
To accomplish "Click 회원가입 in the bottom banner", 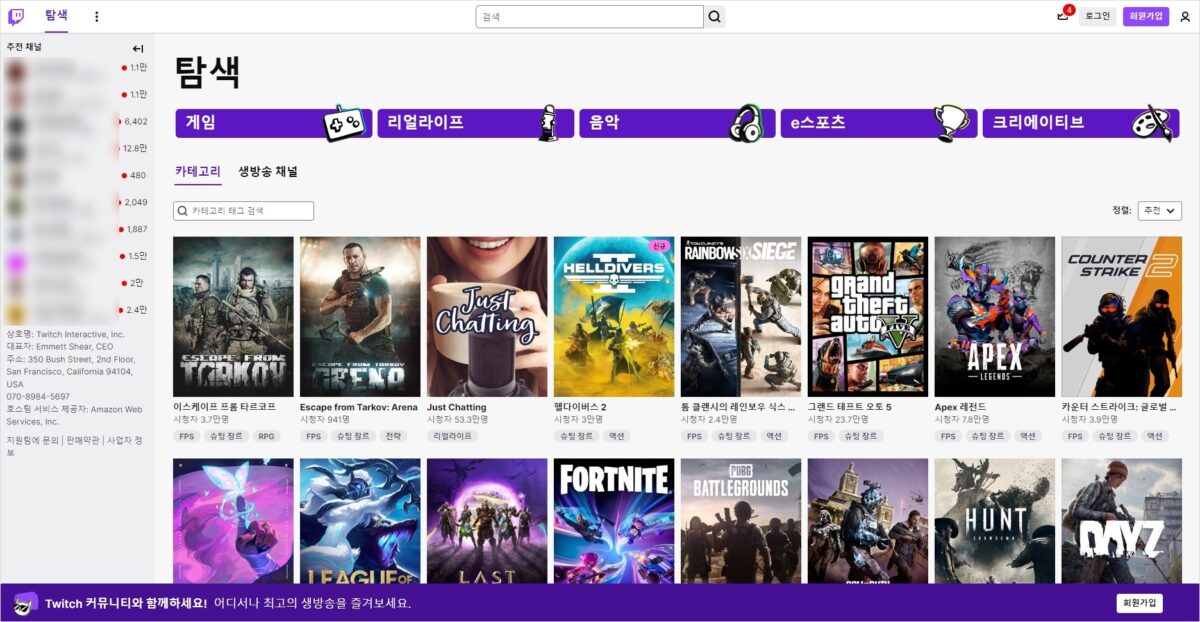I will [1139, 603].
